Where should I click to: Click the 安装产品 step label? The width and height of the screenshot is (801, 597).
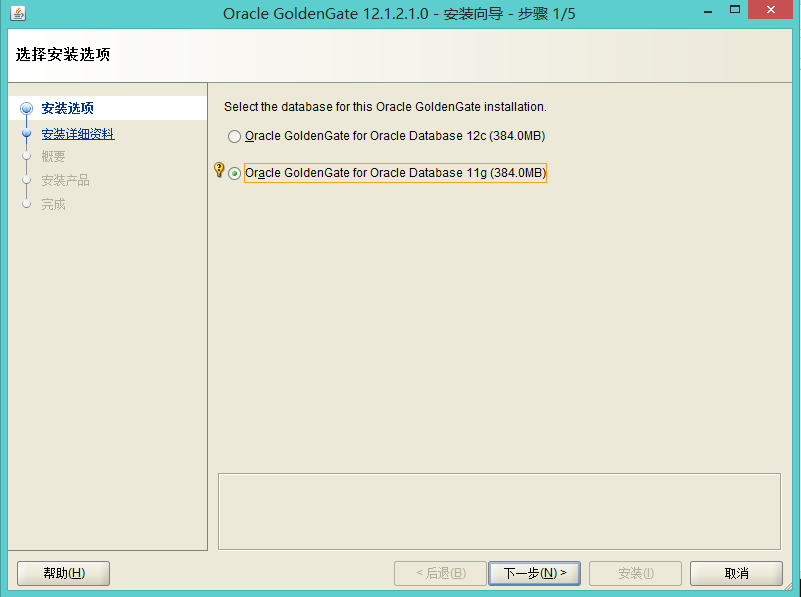(65, 180)
